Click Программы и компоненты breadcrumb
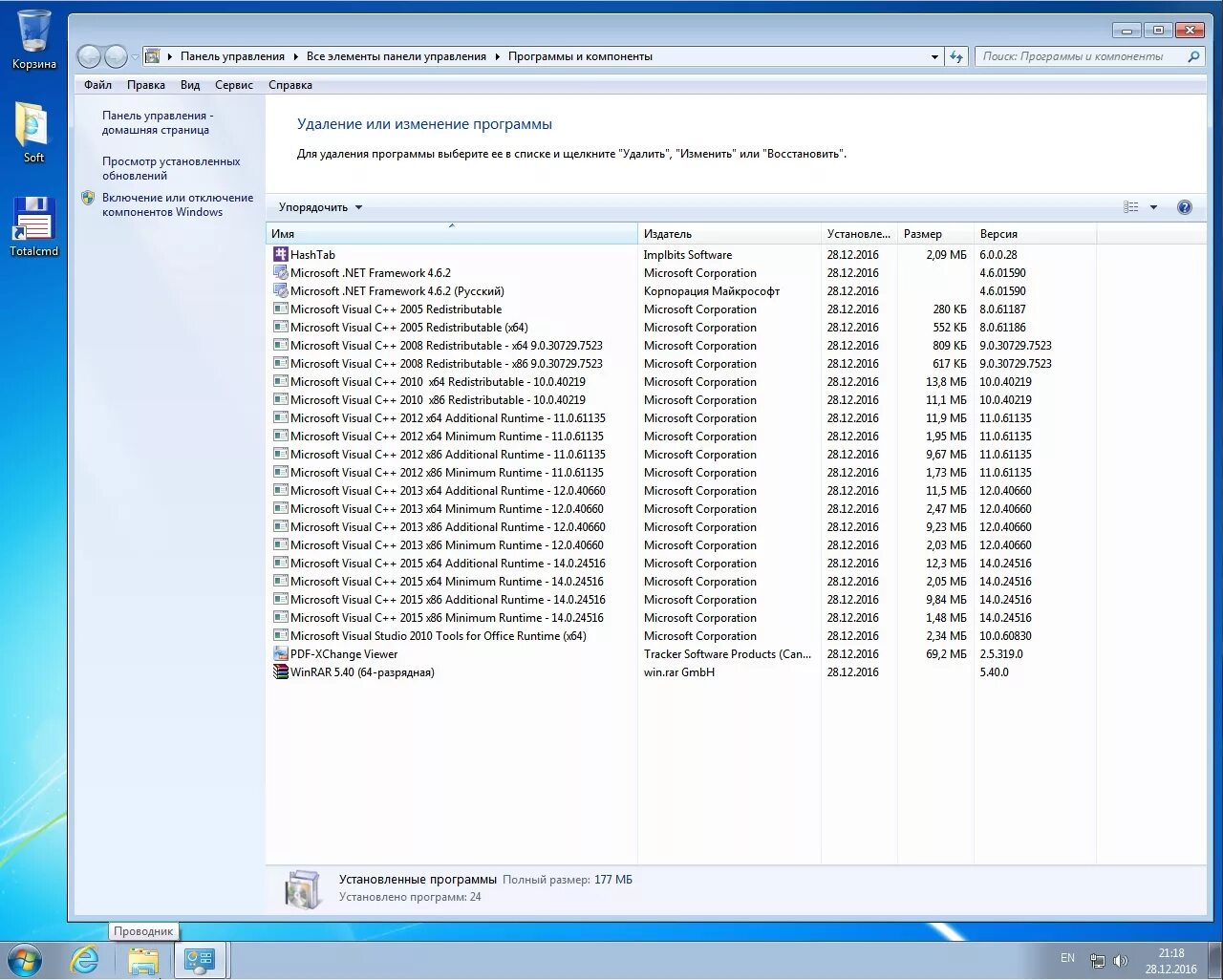 [x=580, y=56]
